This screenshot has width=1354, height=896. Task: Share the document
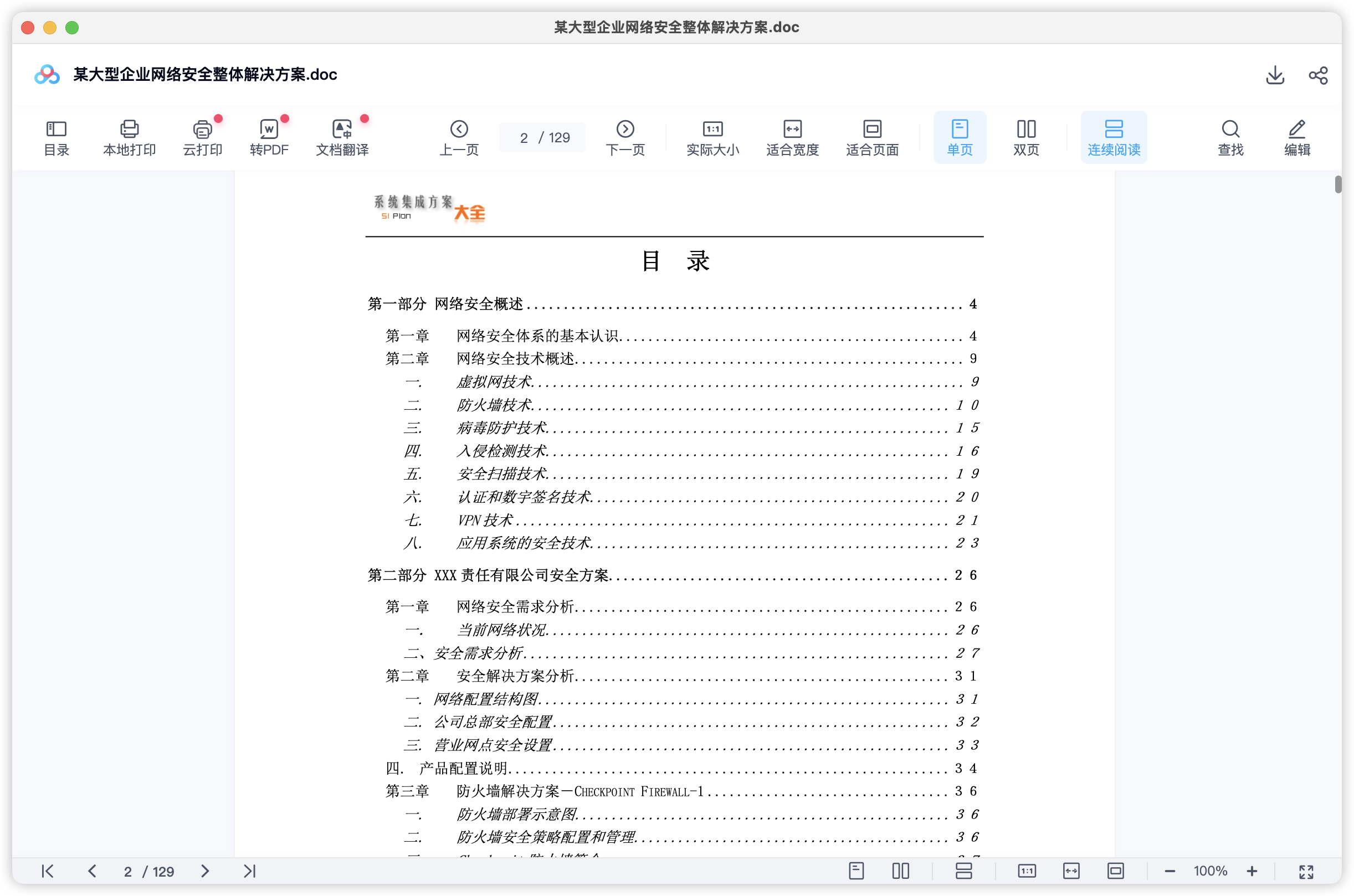click(1318, 74)
